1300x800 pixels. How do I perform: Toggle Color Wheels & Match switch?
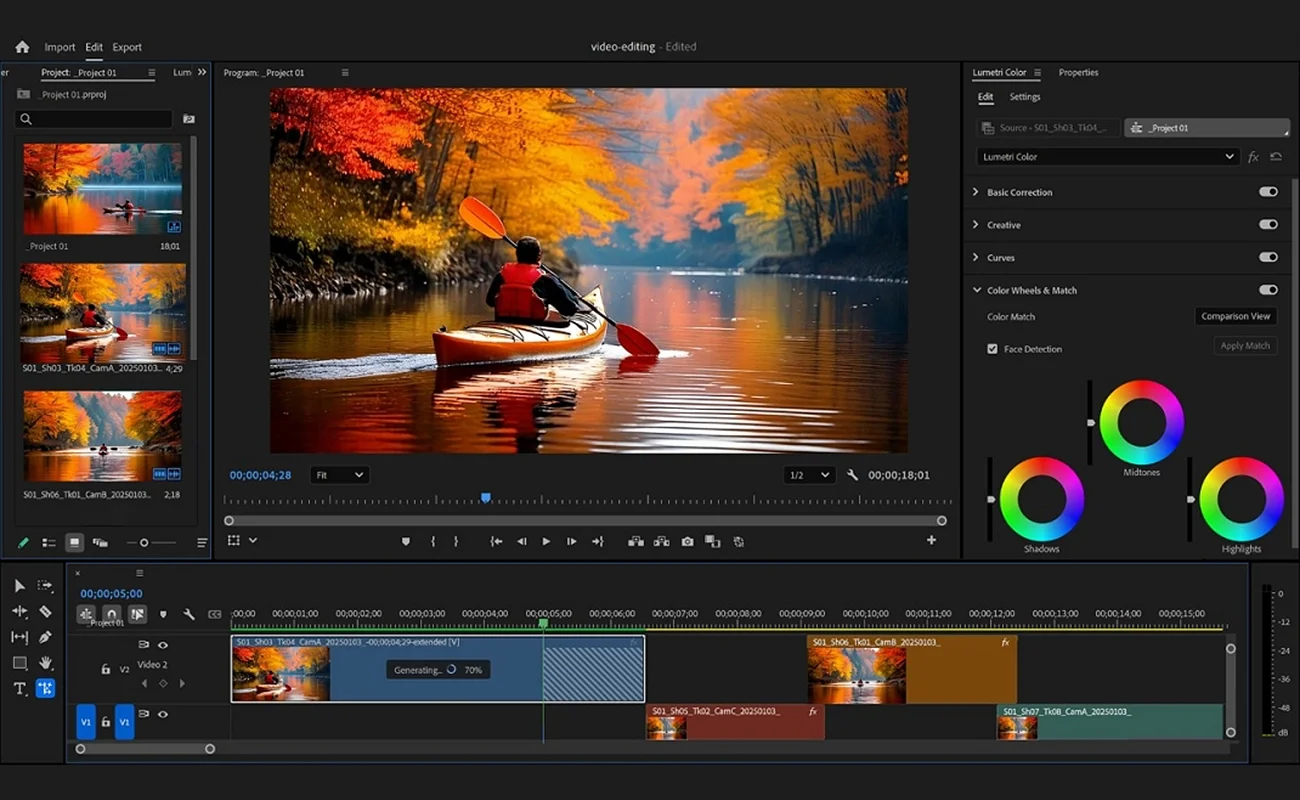tap(1268, 290)
